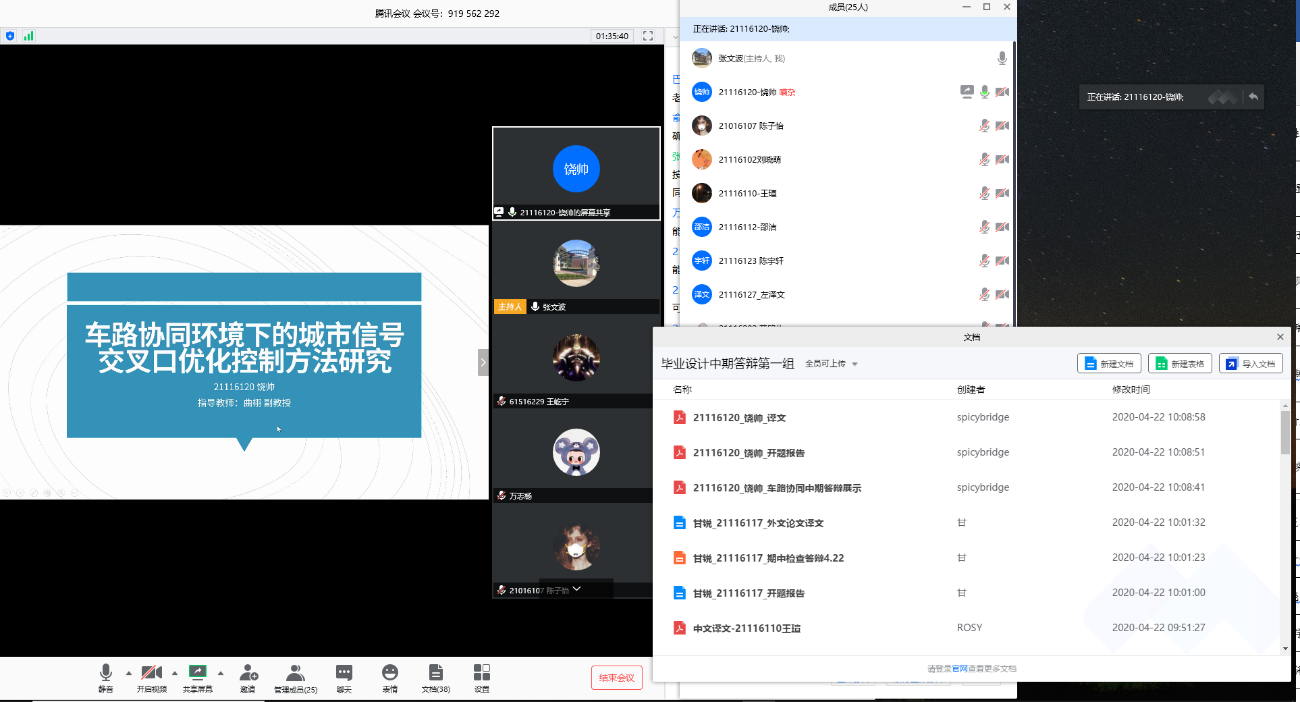Click the 结束会议 end meeting button
The image size is (1300, 702).
616,677
